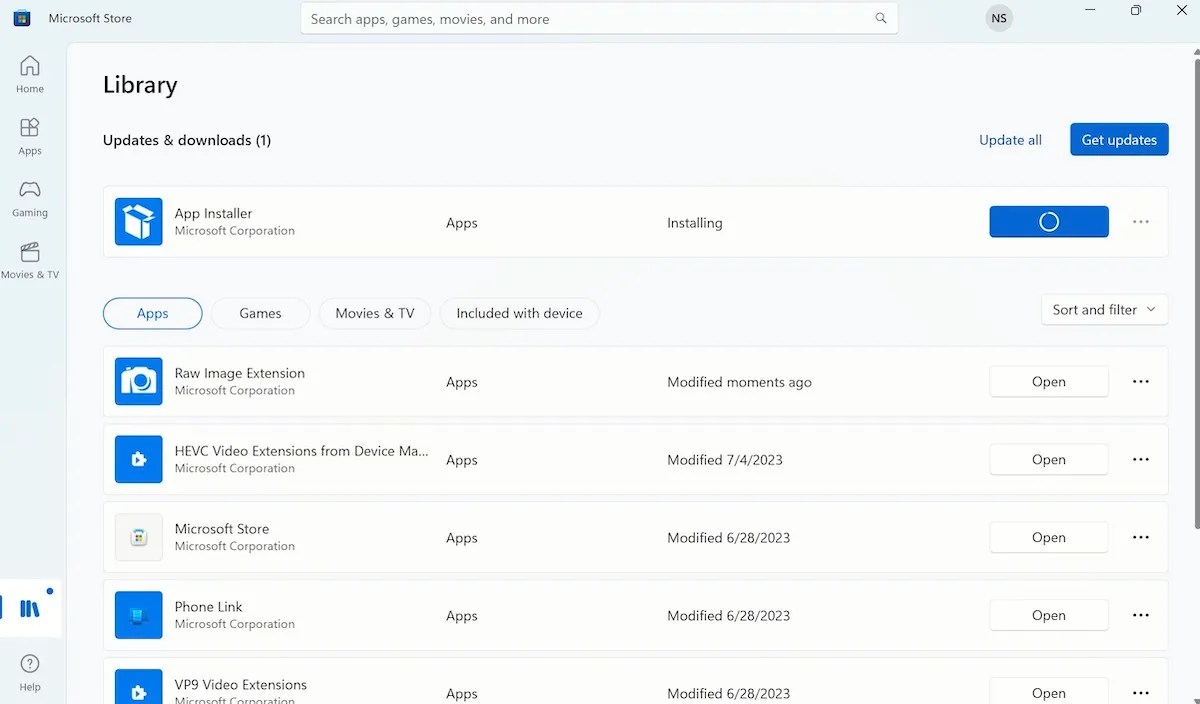Click the App Installer installation progress bar

tap(1048, 221)
